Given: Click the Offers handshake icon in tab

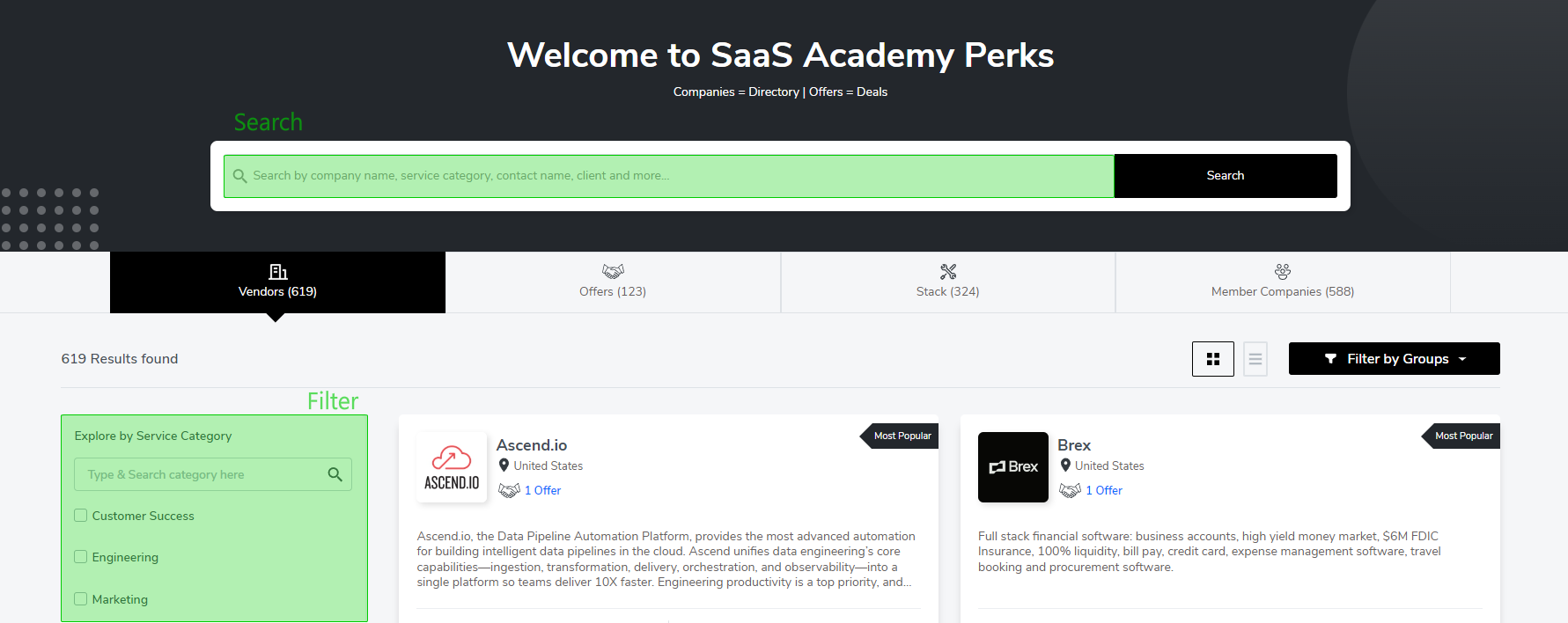Looking at the screenshot, I should (x=613, y=271).
